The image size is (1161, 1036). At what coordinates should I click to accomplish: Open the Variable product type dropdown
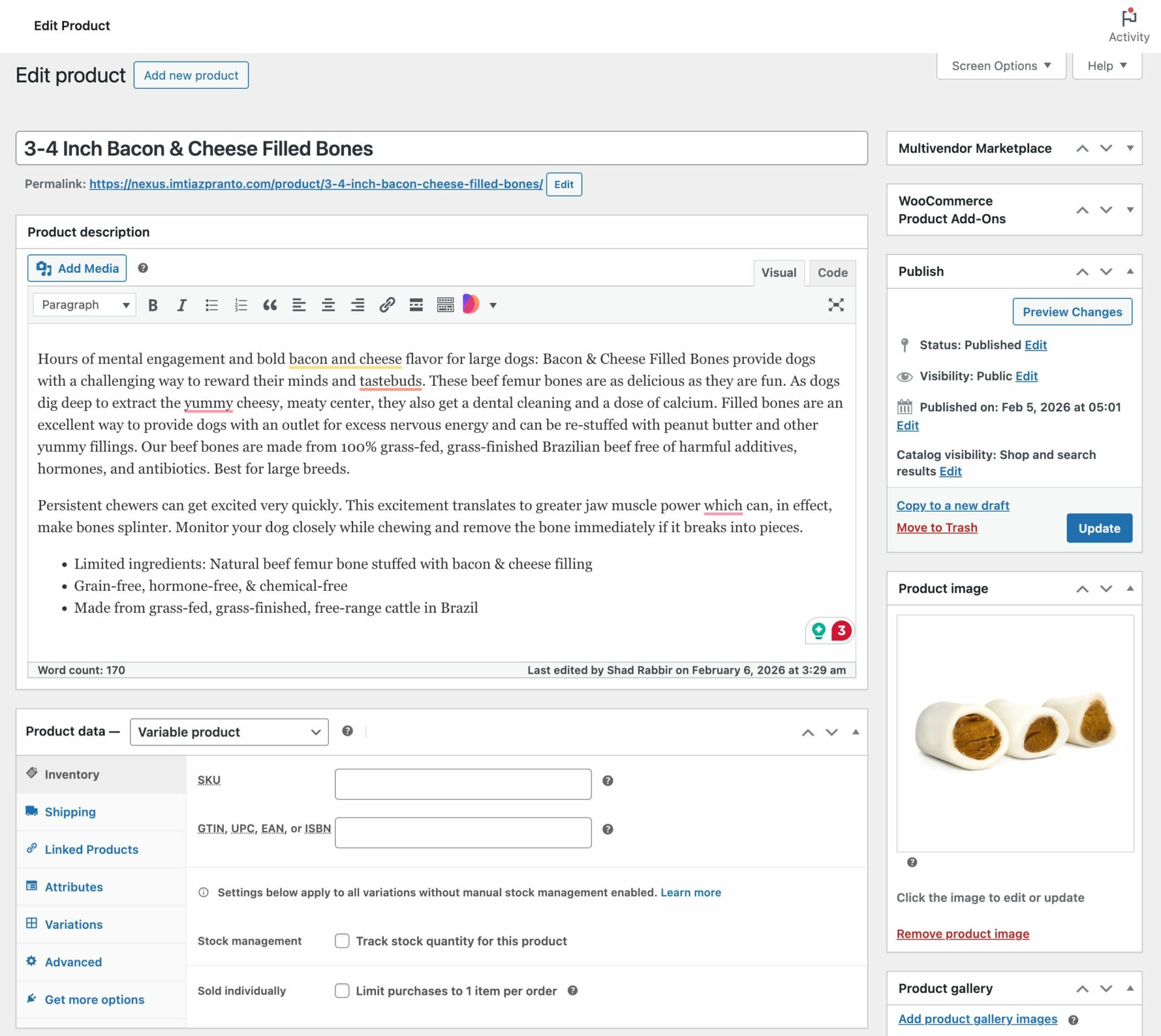click(229, 732)
